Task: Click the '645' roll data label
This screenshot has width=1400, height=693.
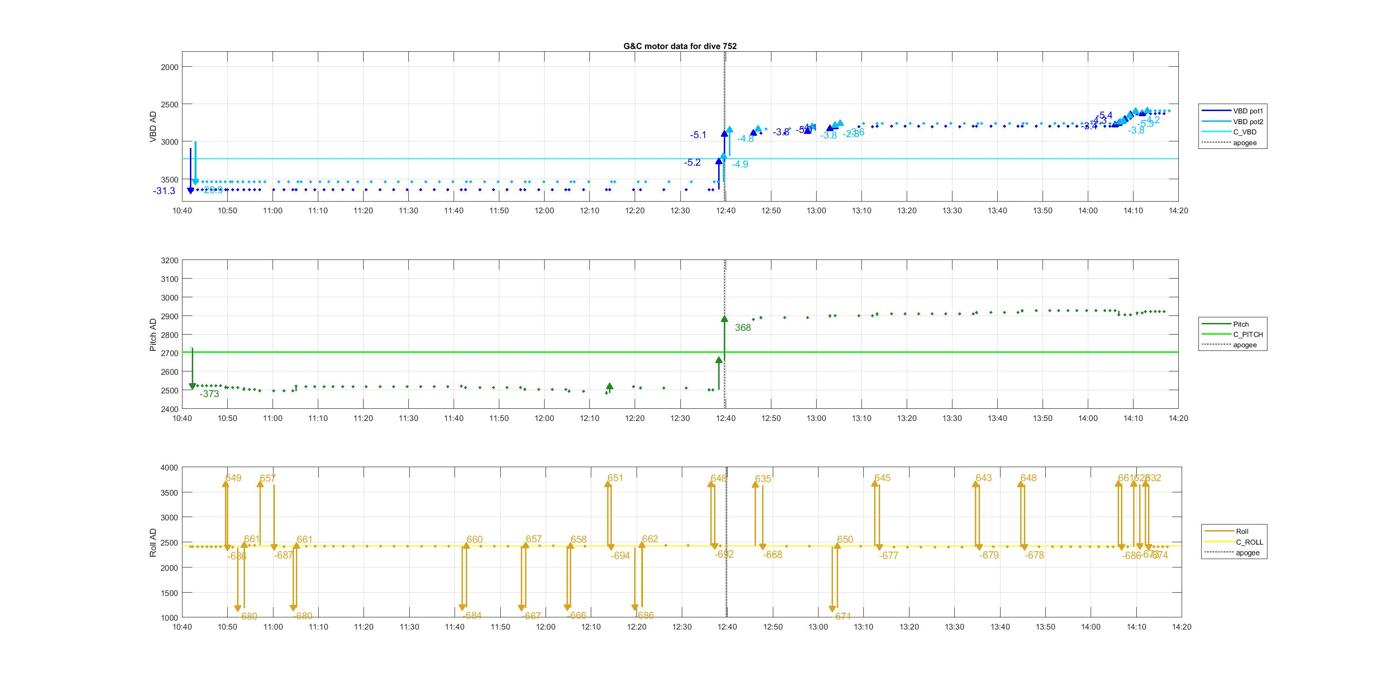Action: [883, 478]
